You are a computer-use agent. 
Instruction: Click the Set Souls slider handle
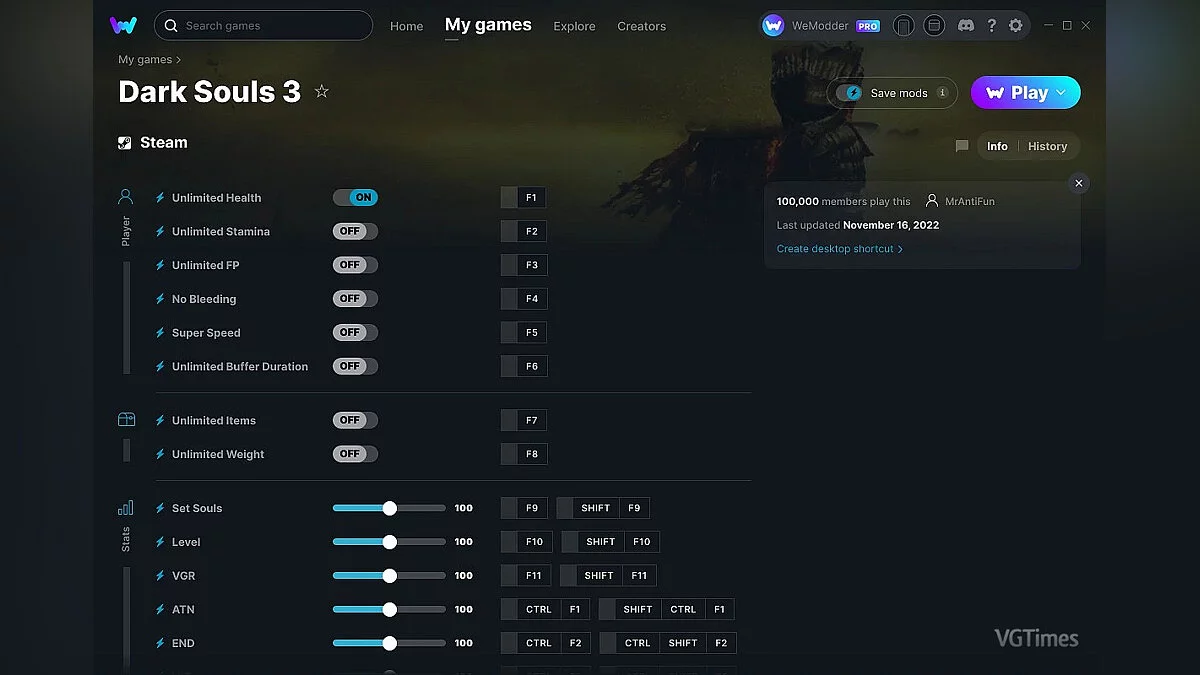389,508
